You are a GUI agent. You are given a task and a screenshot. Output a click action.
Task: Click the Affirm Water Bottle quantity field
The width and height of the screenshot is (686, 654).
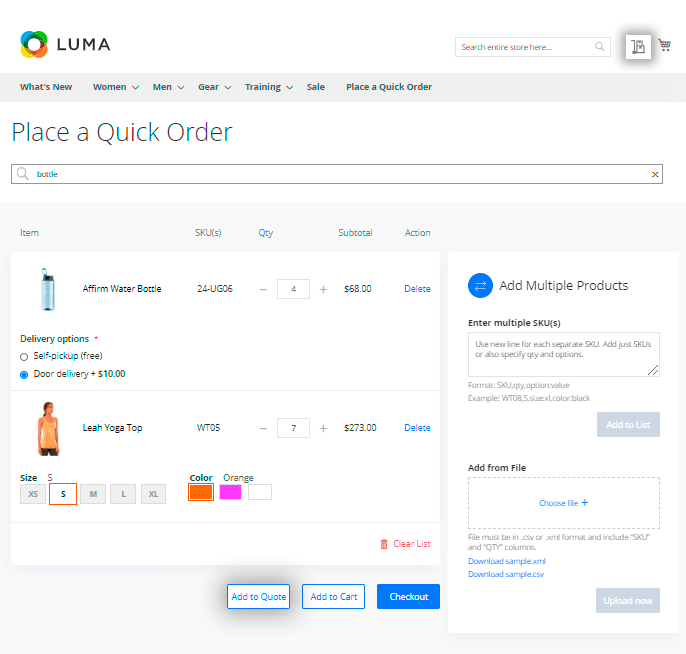point(293,289)
